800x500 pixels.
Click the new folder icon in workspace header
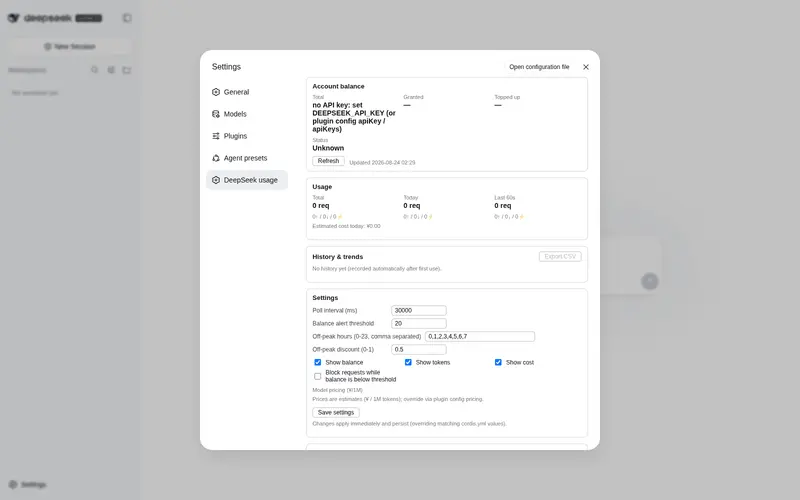point(127,70)
